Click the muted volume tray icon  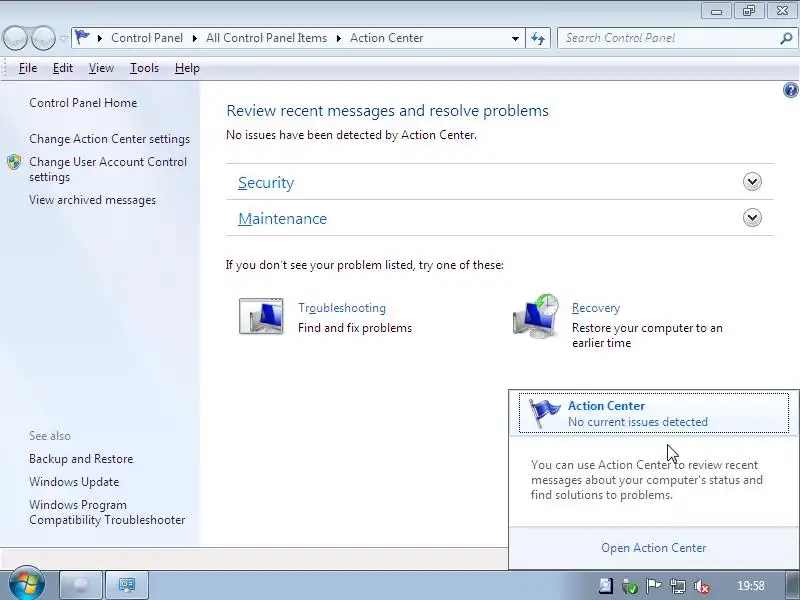(702, 587)
